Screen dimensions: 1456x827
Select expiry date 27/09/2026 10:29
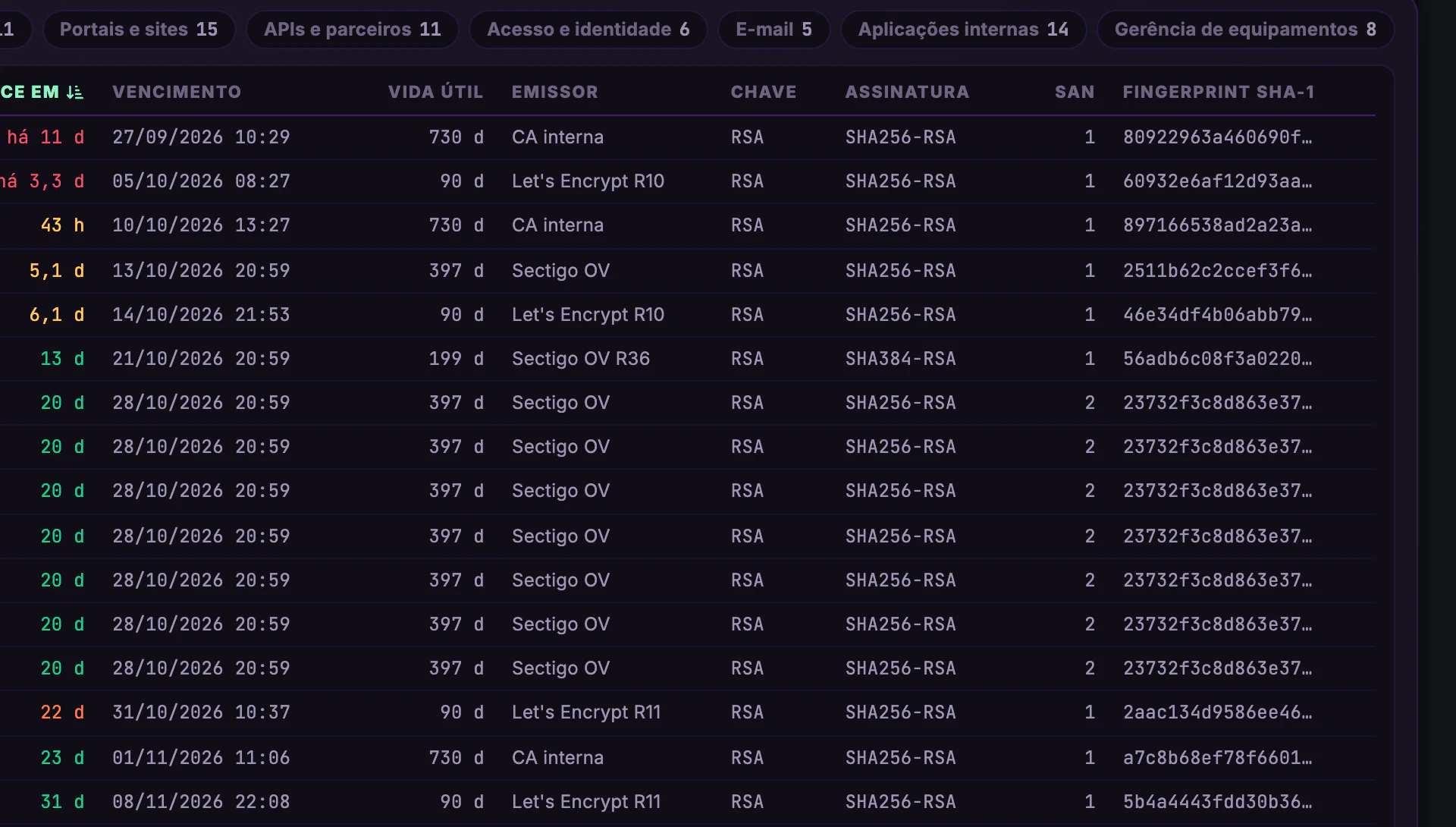point(201,137)
